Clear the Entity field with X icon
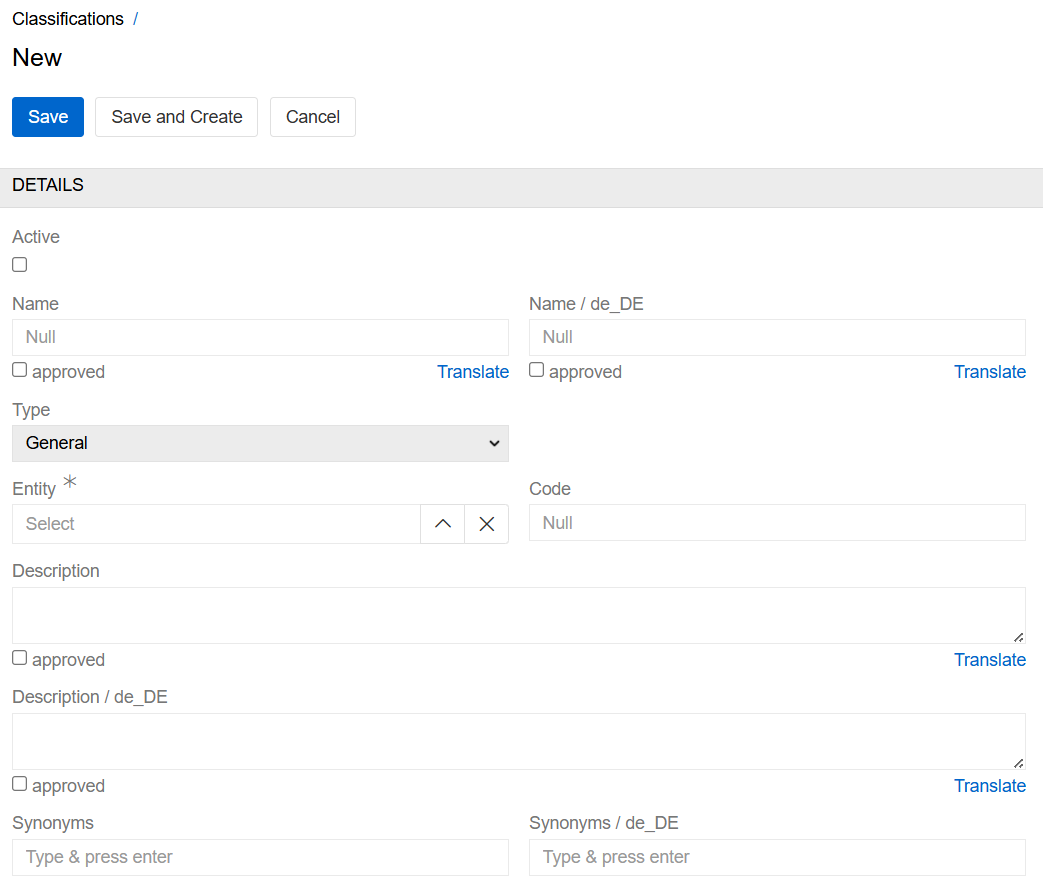Image resolution: width=1043 pixels, height=890 pixels. coord(486,524)
